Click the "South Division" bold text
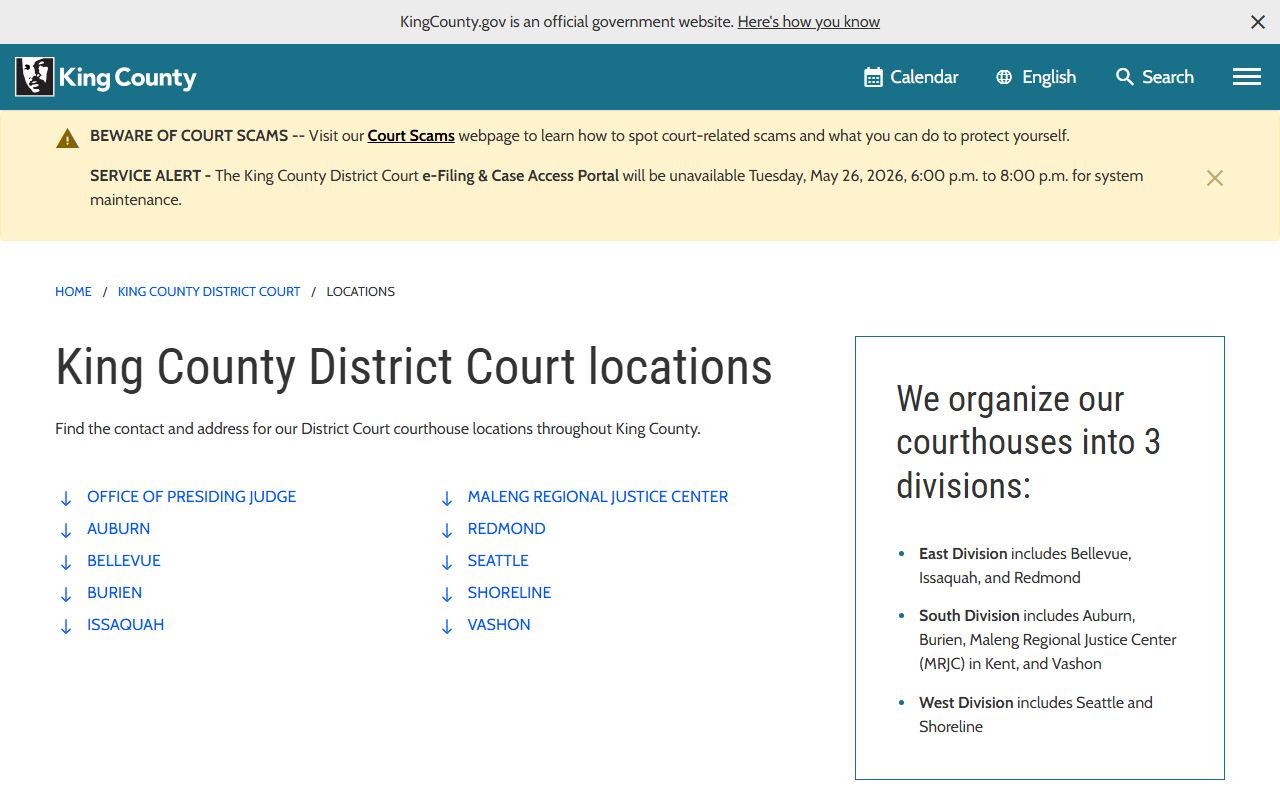Image resolution: width=1280 pixels, height=800 pixels. point(969,616)
